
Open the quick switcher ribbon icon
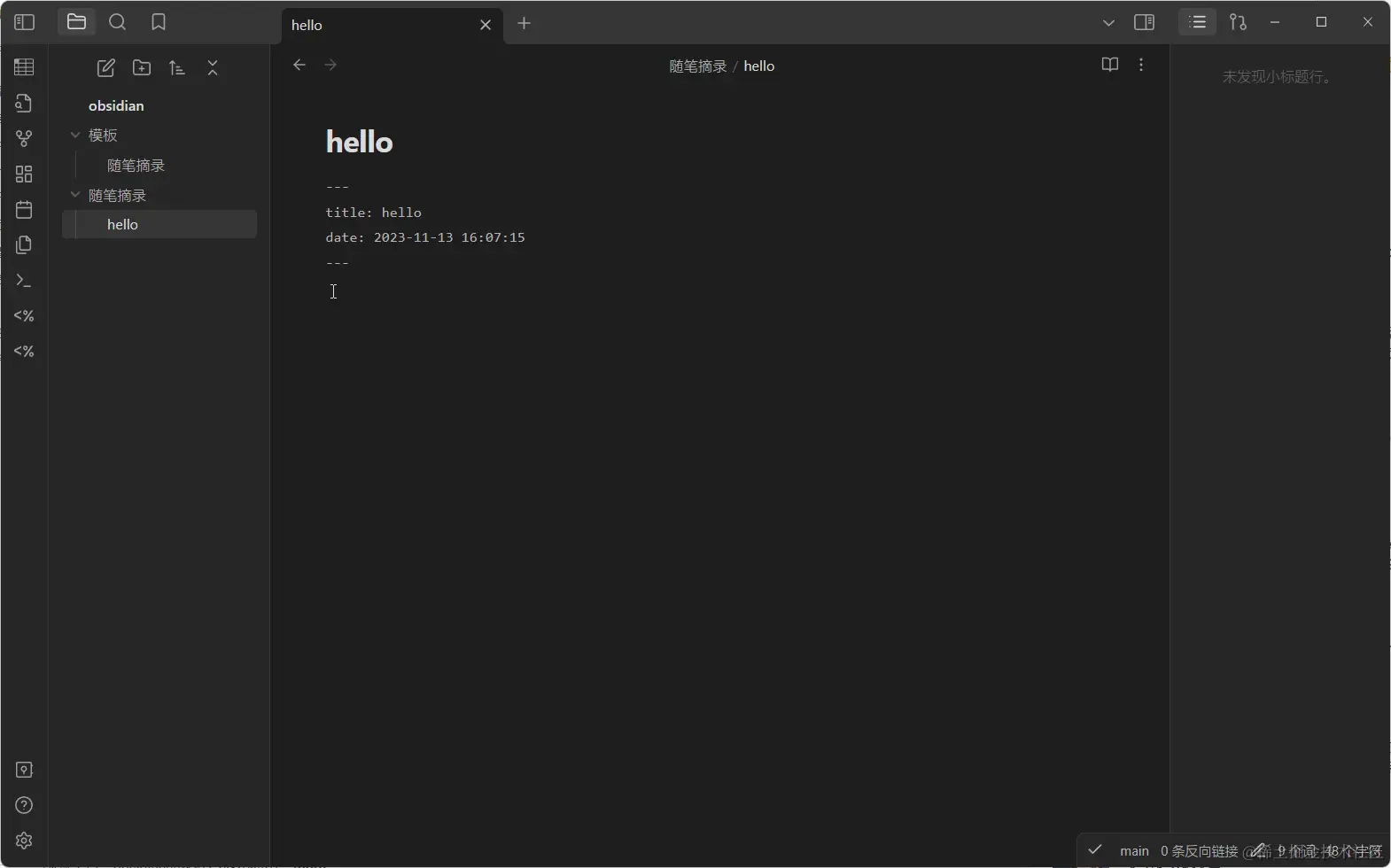pyautogui.click(x=24, y=103)
